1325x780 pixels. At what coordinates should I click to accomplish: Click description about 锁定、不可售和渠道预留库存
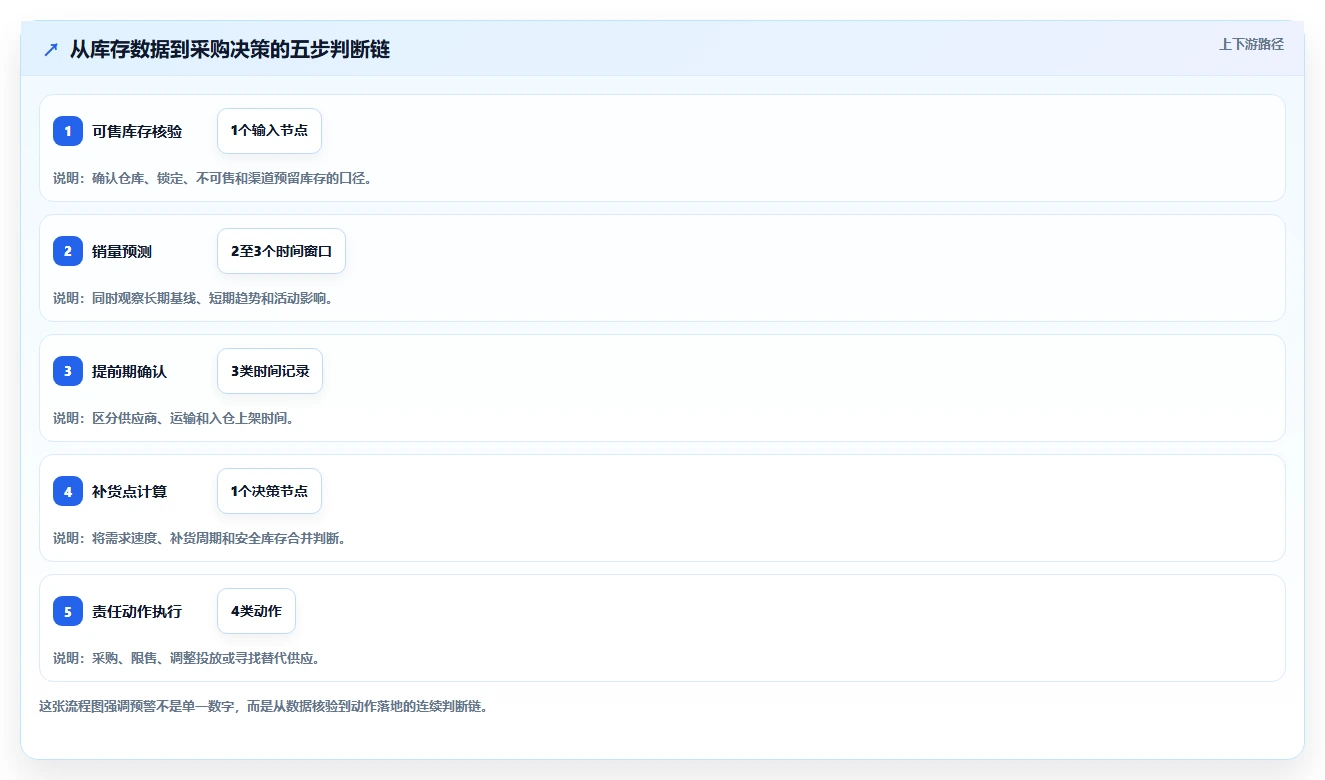coord(213,178)
